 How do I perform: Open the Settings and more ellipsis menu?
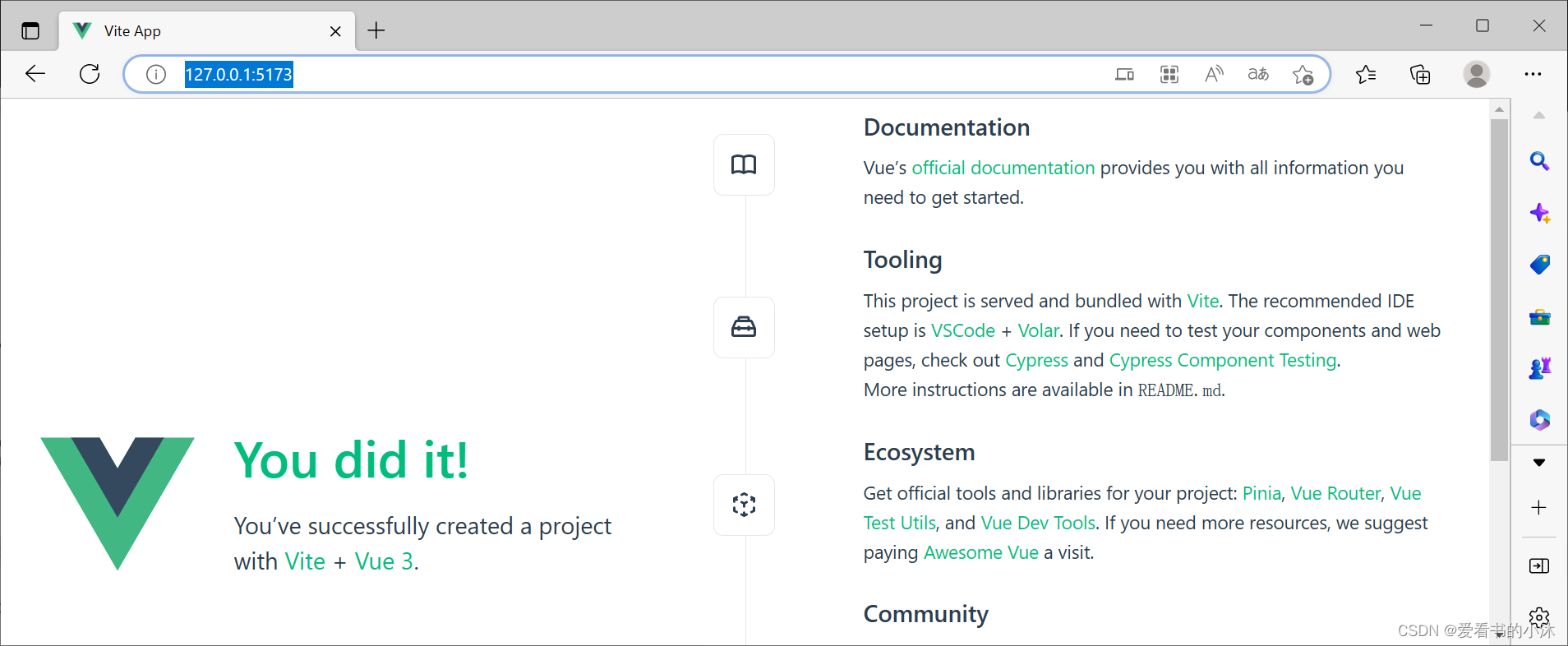[1533, 75]
